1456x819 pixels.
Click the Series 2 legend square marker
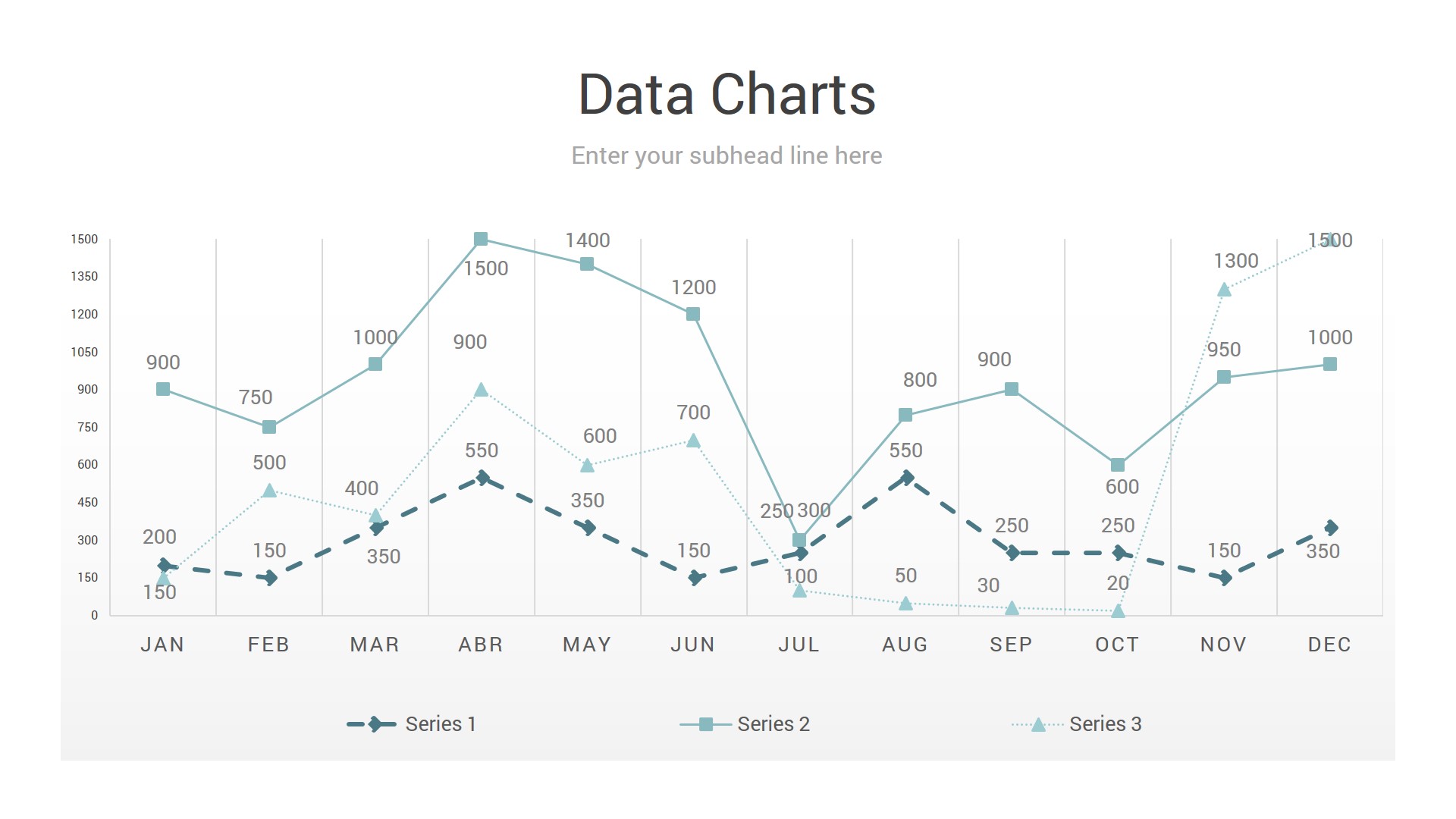click(x=706, y=724)
